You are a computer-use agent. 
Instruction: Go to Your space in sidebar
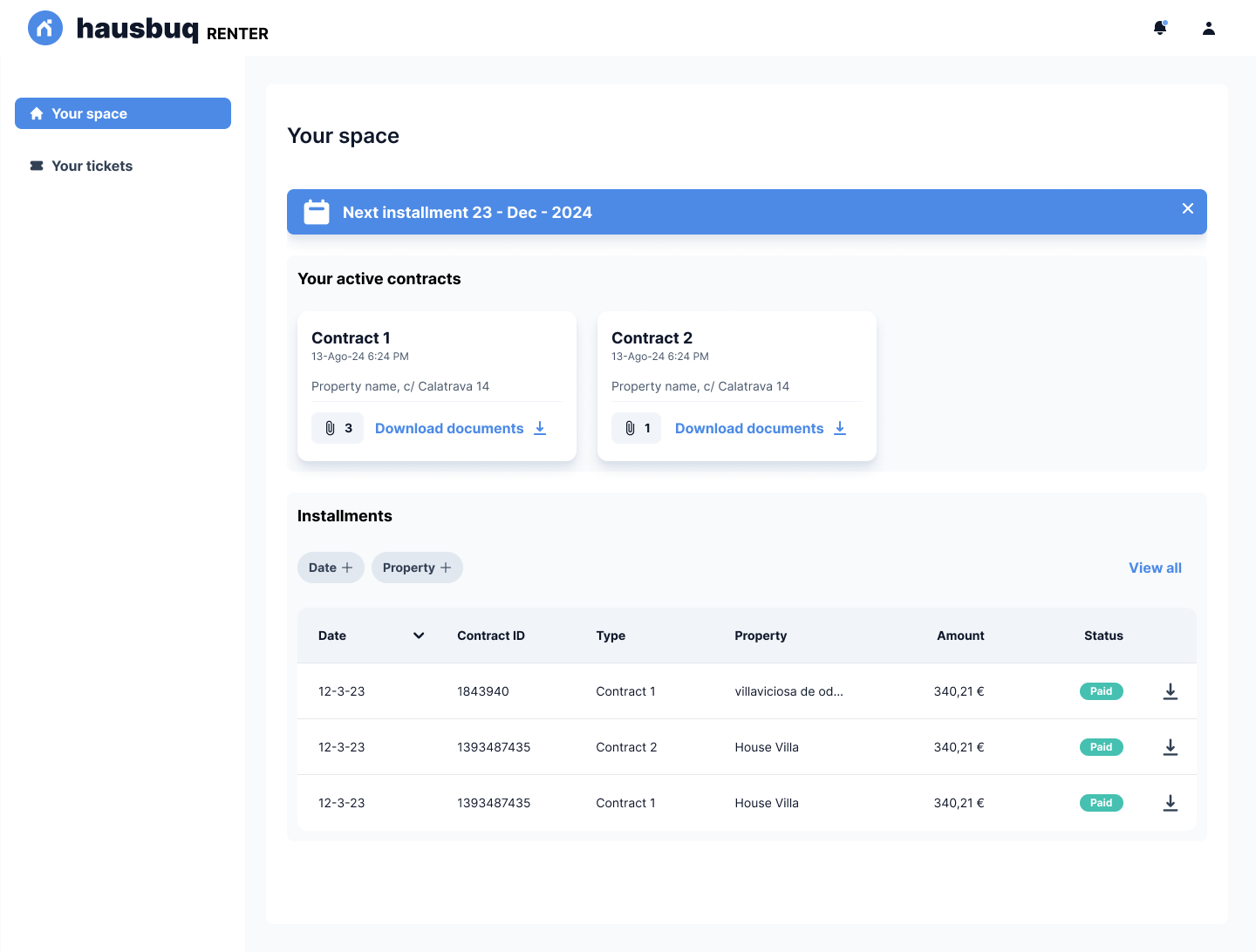123,113
